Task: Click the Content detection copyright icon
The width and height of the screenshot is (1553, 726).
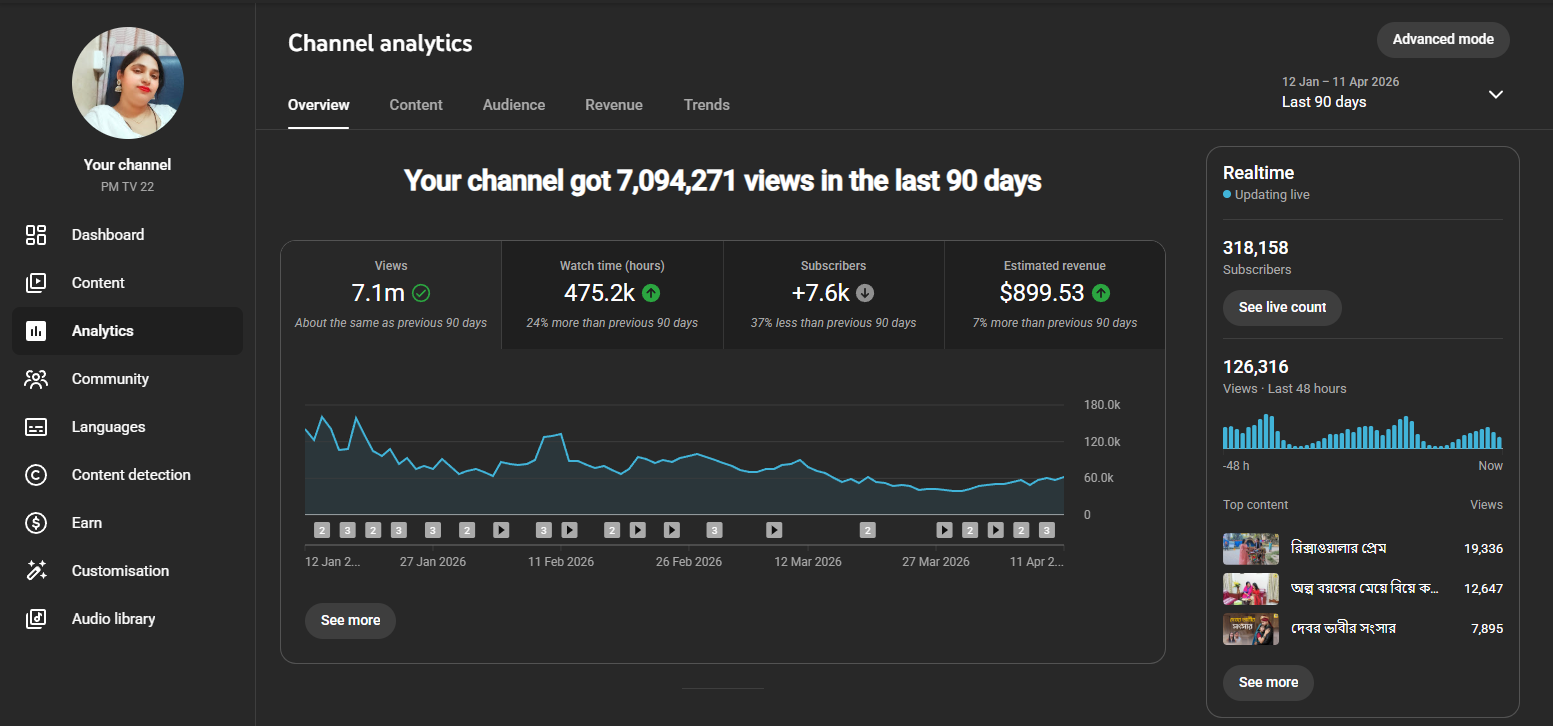Action: tap(36, 475)
